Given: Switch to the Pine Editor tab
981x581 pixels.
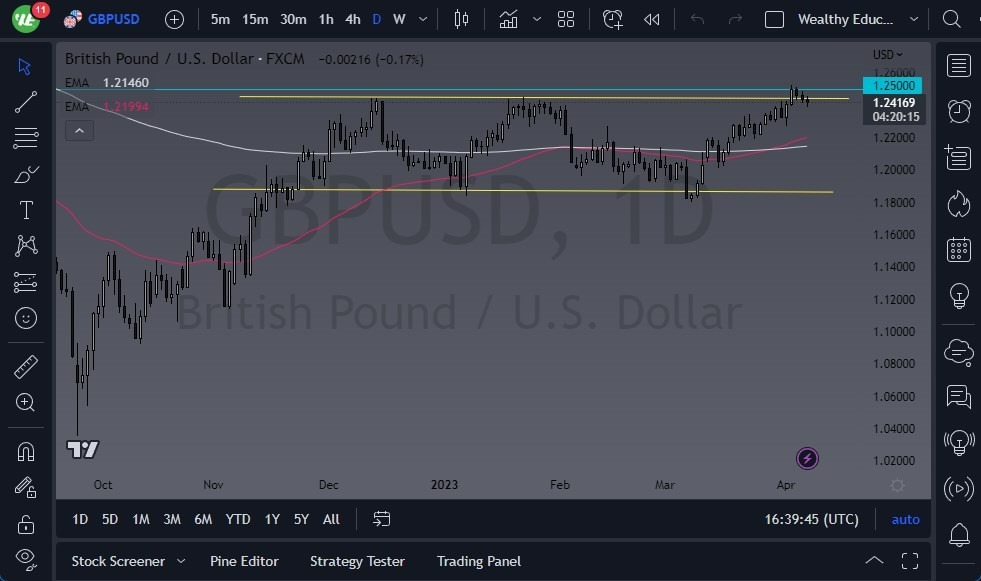Looking at the screenshot, I should click(244, 561).
